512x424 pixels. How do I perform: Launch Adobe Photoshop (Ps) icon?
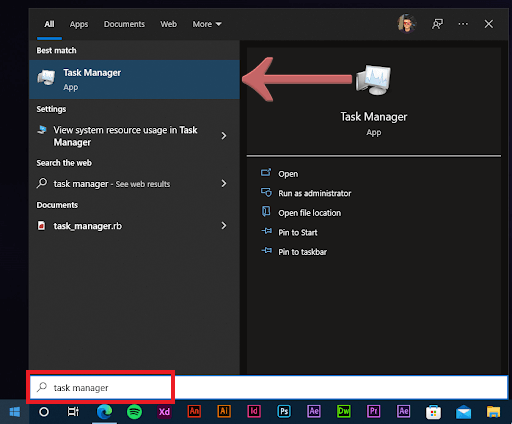(x=284, y=411)
